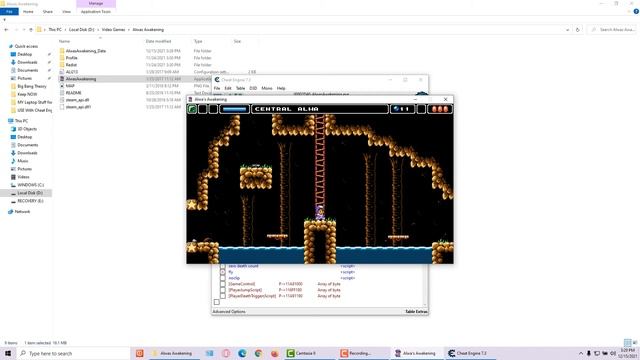
Task: Select the AlwasAwakening_Data folder
Action: [86, 51]
